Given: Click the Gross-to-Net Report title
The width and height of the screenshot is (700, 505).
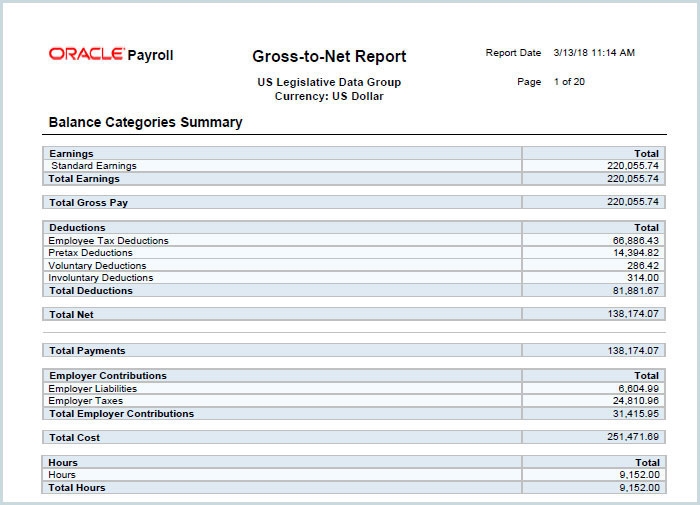Looking at the screenshot, I should click(x=329, y=56).
